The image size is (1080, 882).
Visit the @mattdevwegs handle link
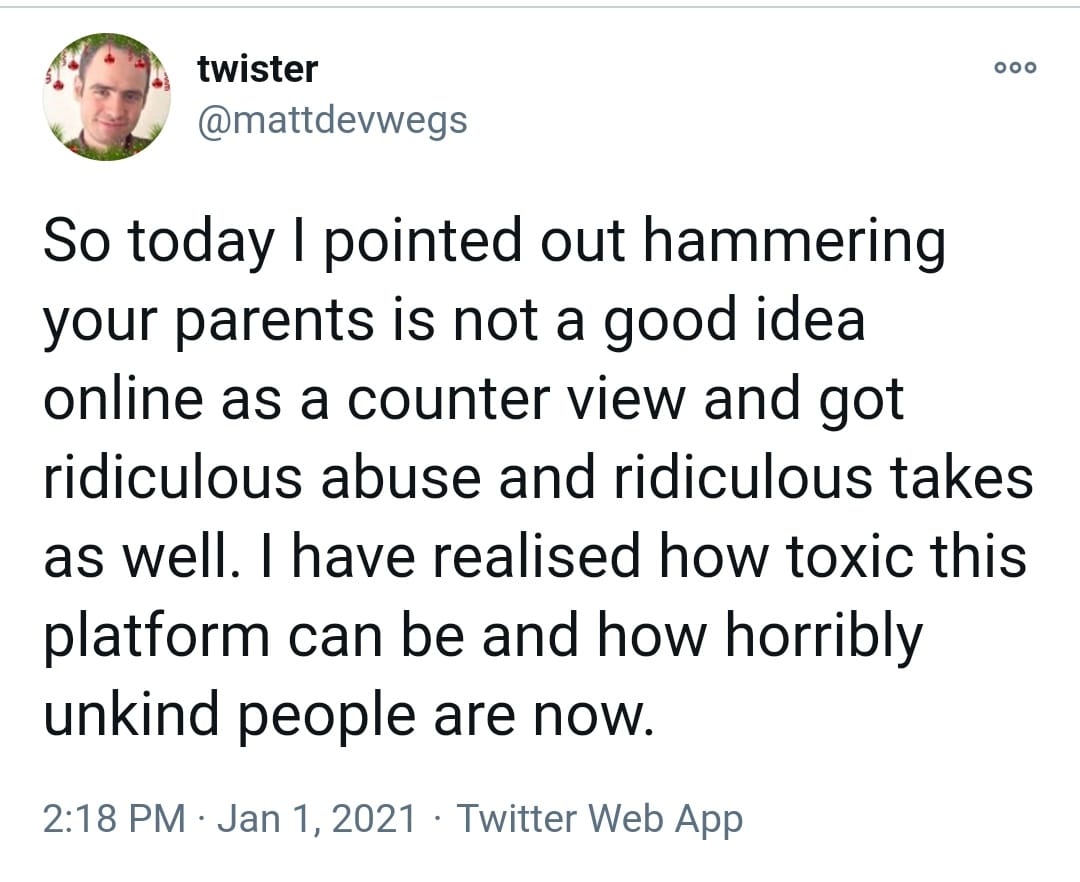(x=332, y=120)
